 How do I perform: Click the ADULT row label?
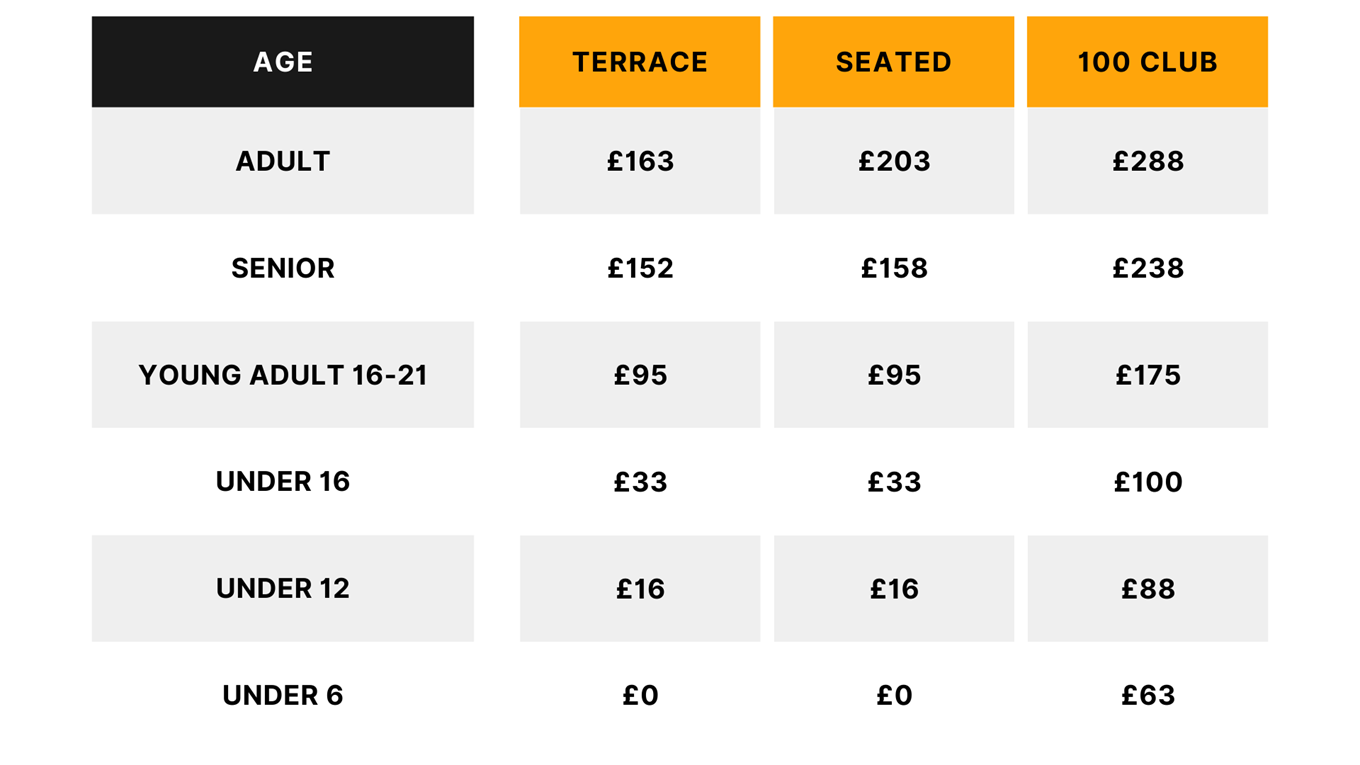click(283, 161)
